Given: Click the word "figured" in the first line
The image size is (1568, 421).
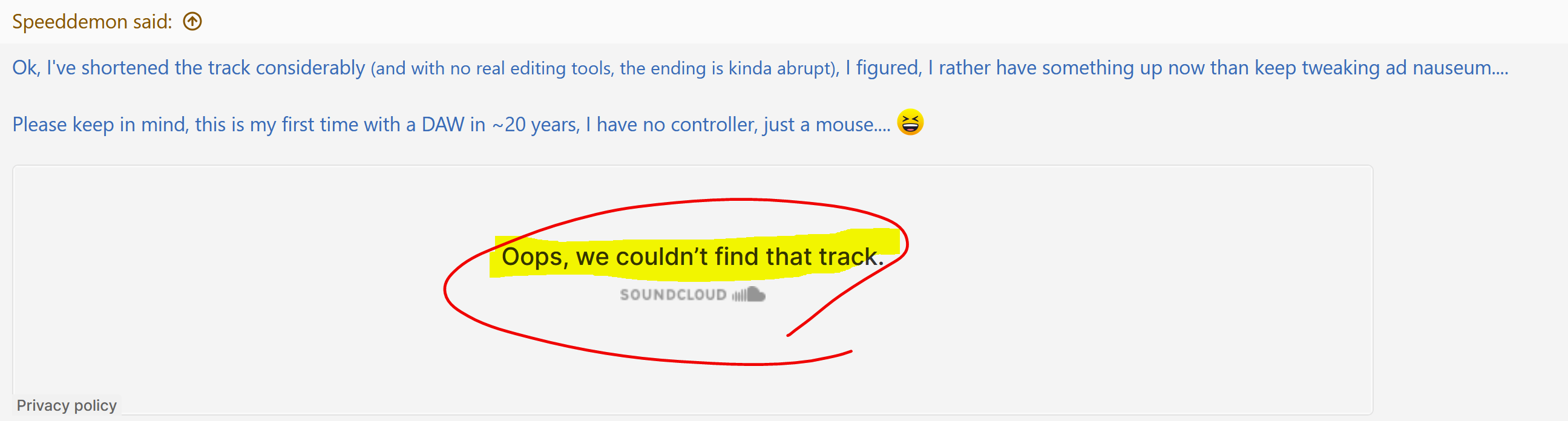Looking at the screenshot, I should pyautogui.click(x=888, y=68).
